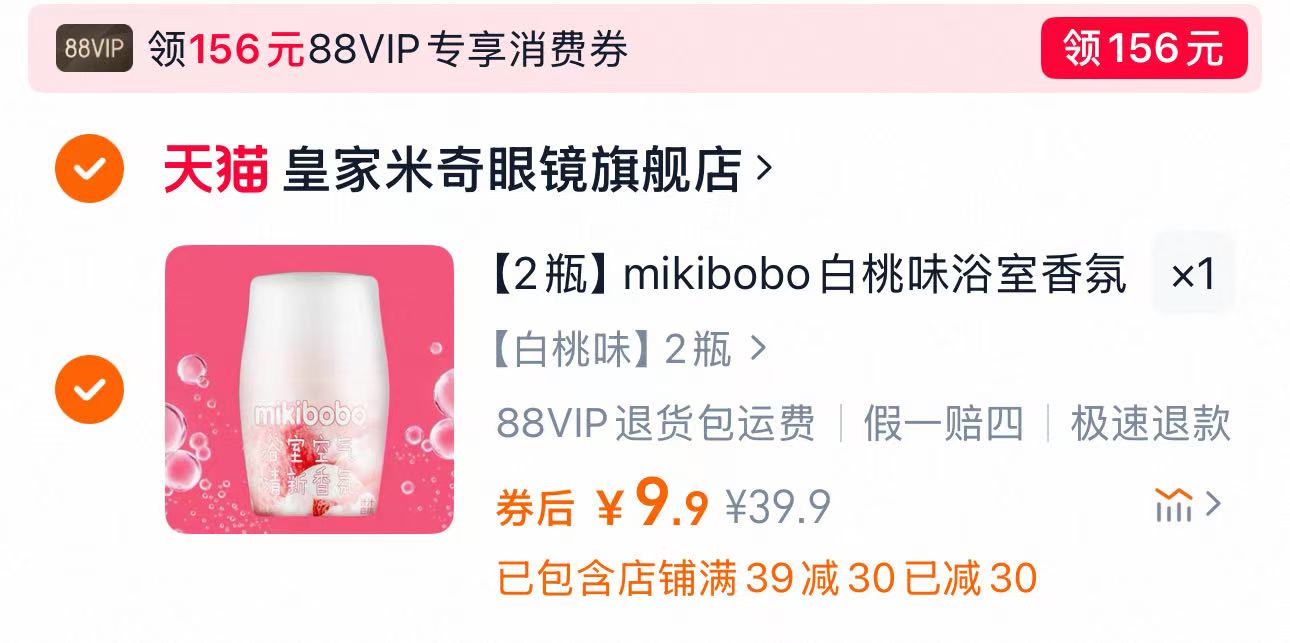Viewport: 1290px width, 643px height.
Task: Click the 极速退款 service tag
Action: (x=1150, y=424)
